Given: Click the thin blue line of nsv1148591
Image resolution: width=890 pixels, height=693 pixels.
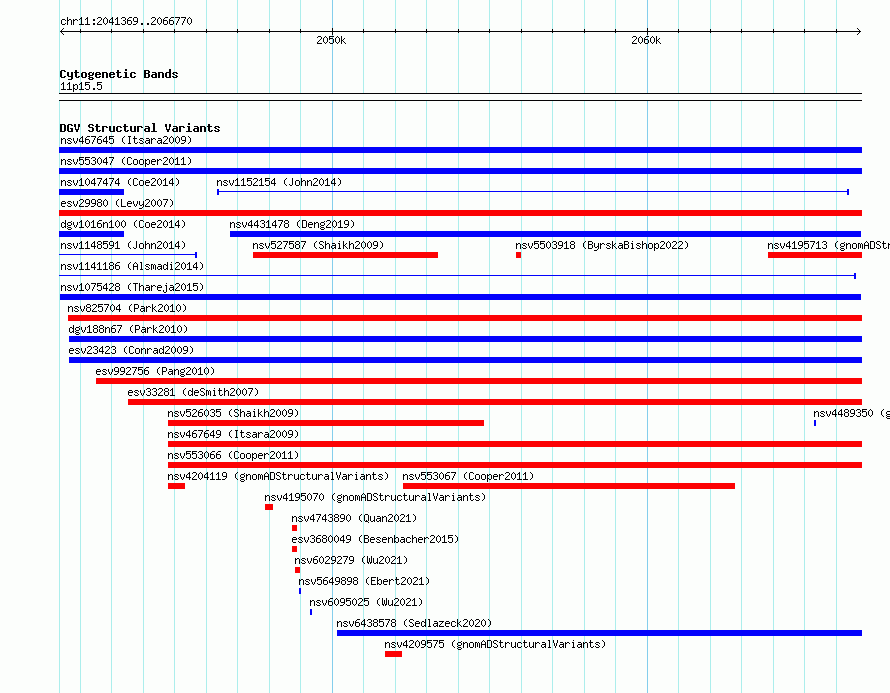Looking at the screenshot, I should [x=128, y=255].
